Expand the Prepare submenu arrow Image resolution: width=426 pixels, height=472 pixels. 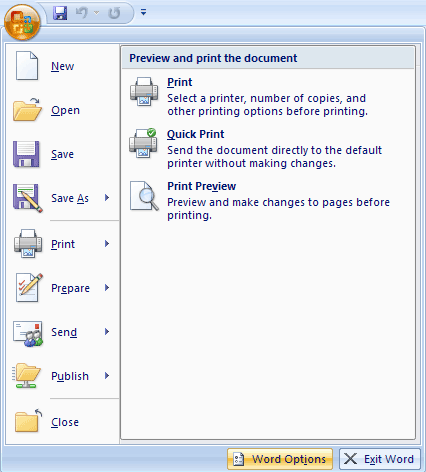[x=107, y=288]
